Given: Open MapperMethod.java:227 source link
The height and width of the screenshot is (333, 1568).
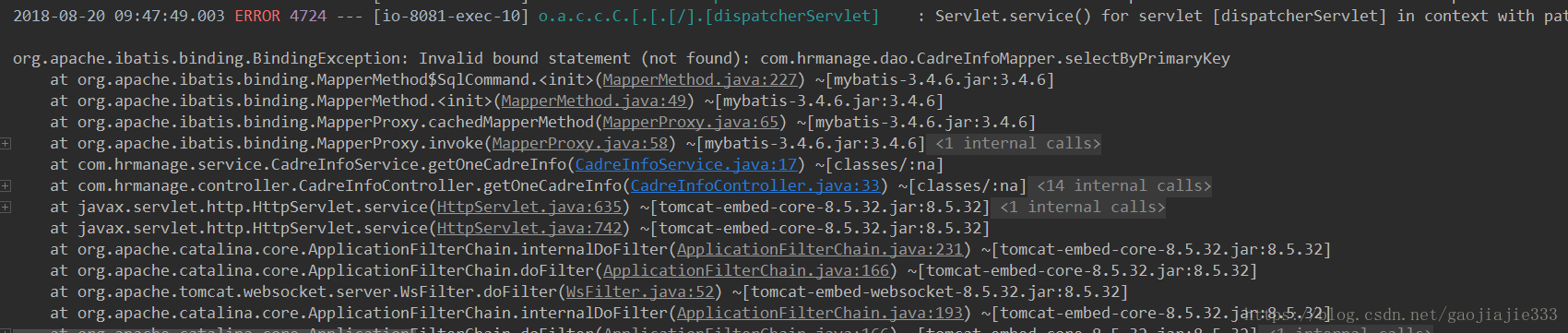Looking at the screenshot, I should coord(699,80).
